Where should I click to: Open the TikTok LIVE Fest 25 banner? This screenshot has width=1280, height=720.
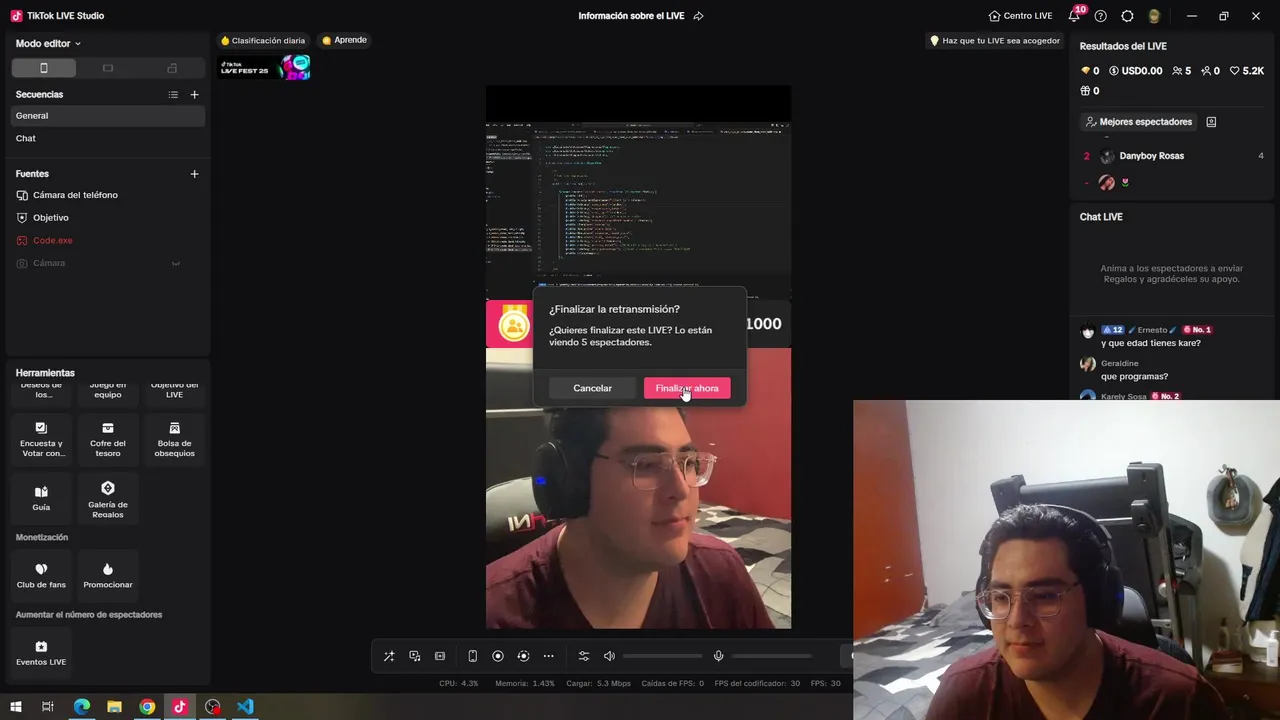pyautogui.click(x=265, y=68)
